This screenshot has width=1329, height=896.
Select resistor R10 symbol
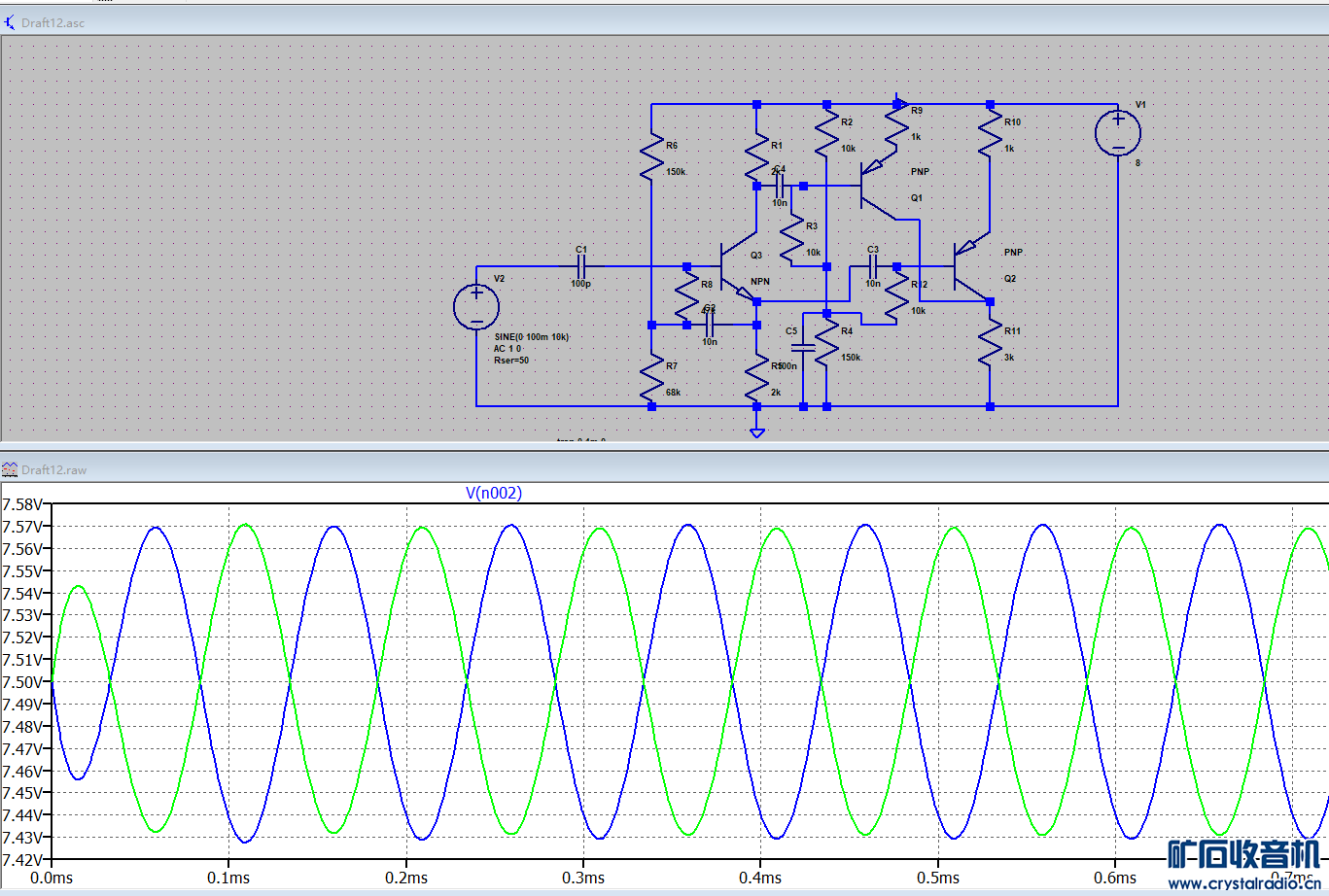coord(990,133)
